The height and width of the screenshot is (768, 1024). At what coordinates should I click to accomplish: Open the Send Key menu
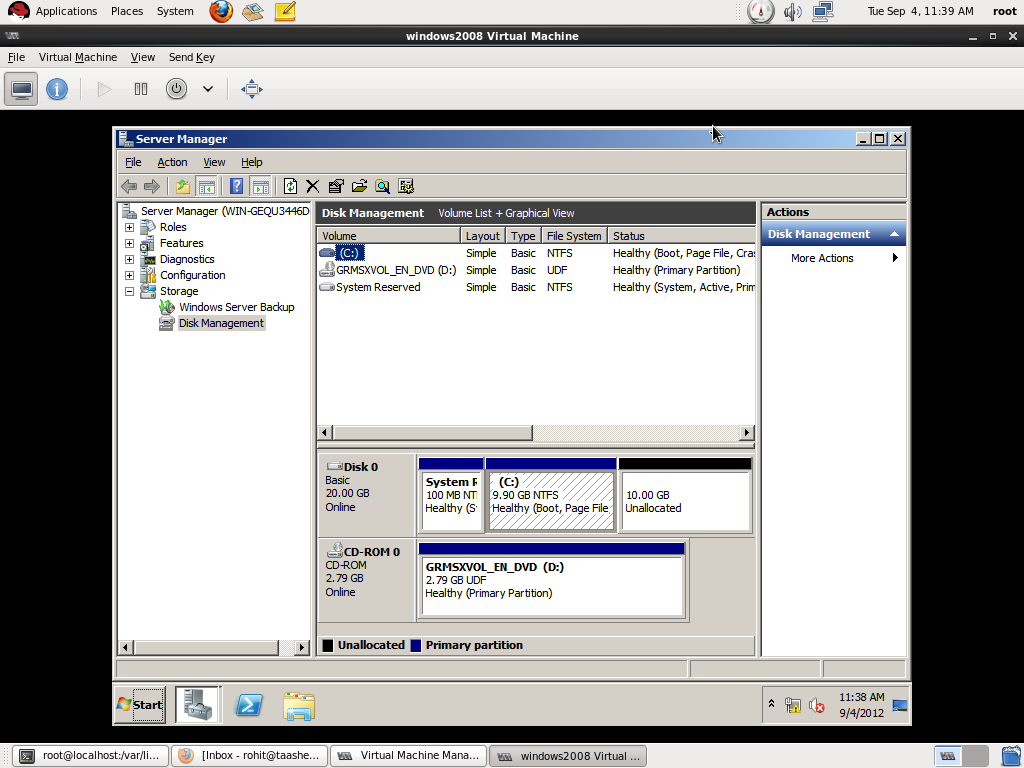192,57
